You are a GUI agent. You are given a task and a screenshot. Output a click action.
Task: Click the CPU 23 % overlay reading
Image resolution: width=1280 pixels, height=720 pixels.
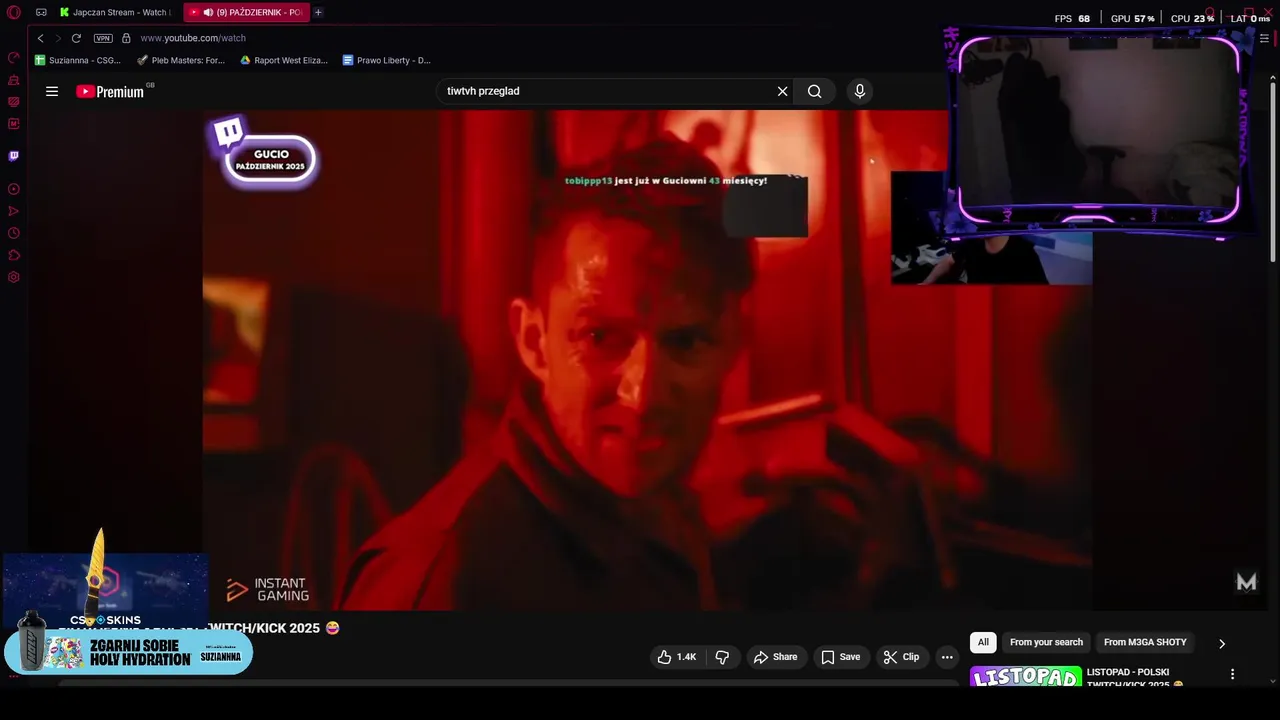click(x=1192, y=18)
